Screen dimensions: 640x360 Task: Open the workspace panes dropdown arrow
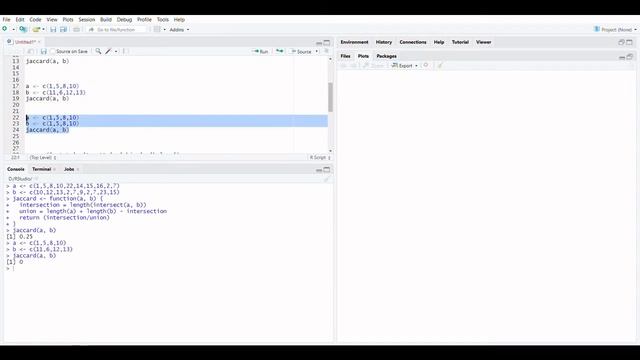[x=164, y=29]
